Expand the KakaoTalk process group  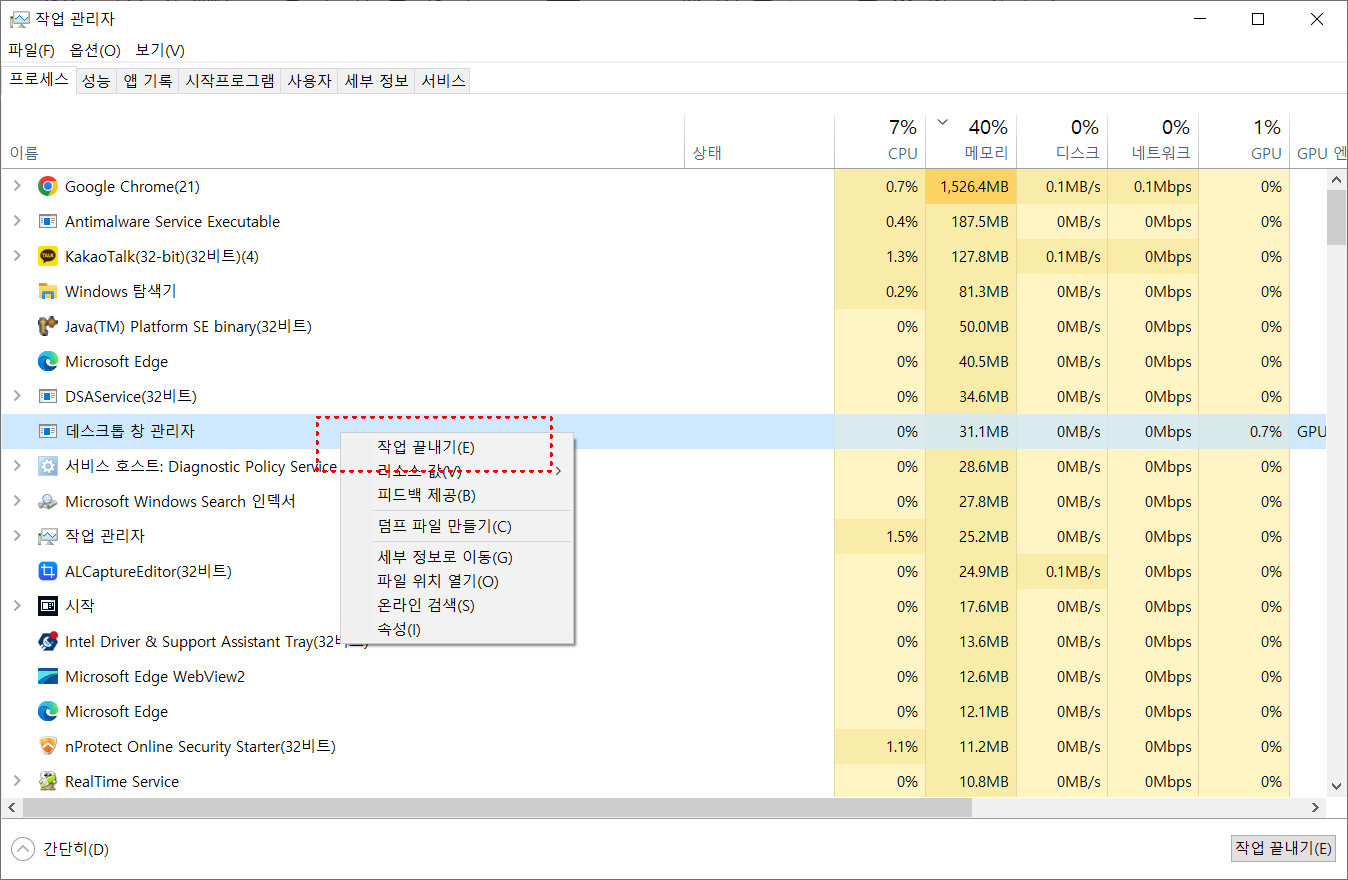[17, 256]
